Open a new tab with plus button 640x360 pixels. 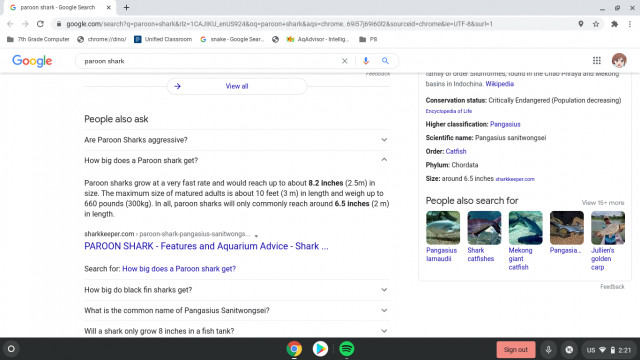(x=126, y=7)
